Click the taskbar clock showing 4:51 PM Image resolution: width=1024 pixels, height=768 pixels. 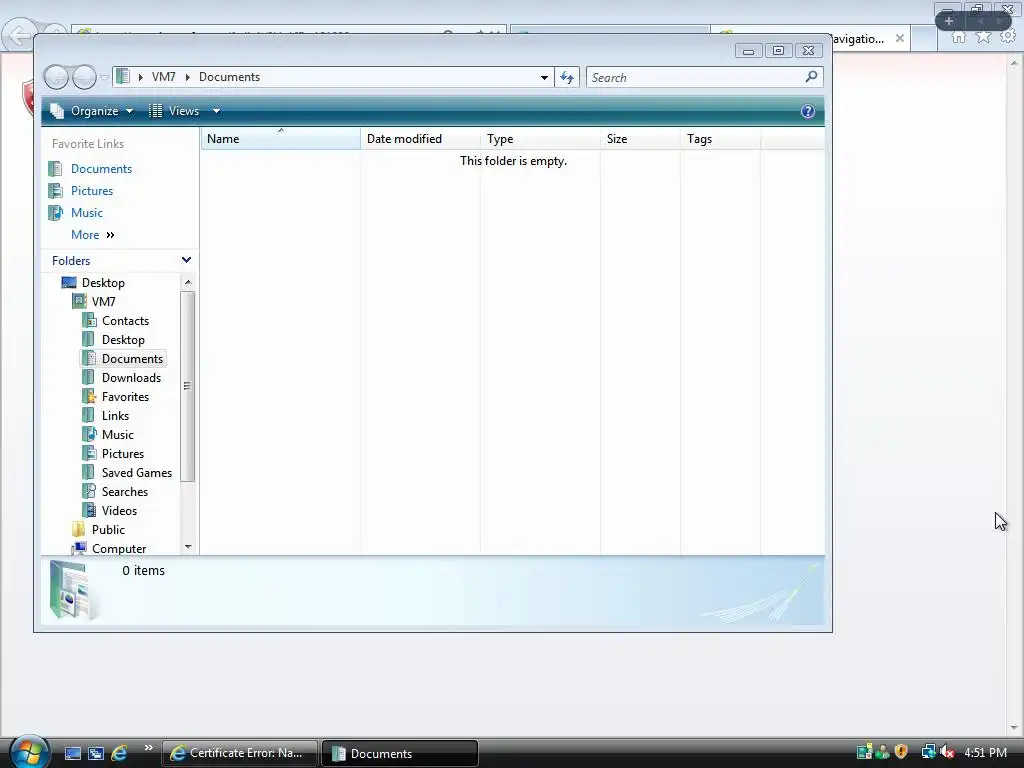[985, 752]
